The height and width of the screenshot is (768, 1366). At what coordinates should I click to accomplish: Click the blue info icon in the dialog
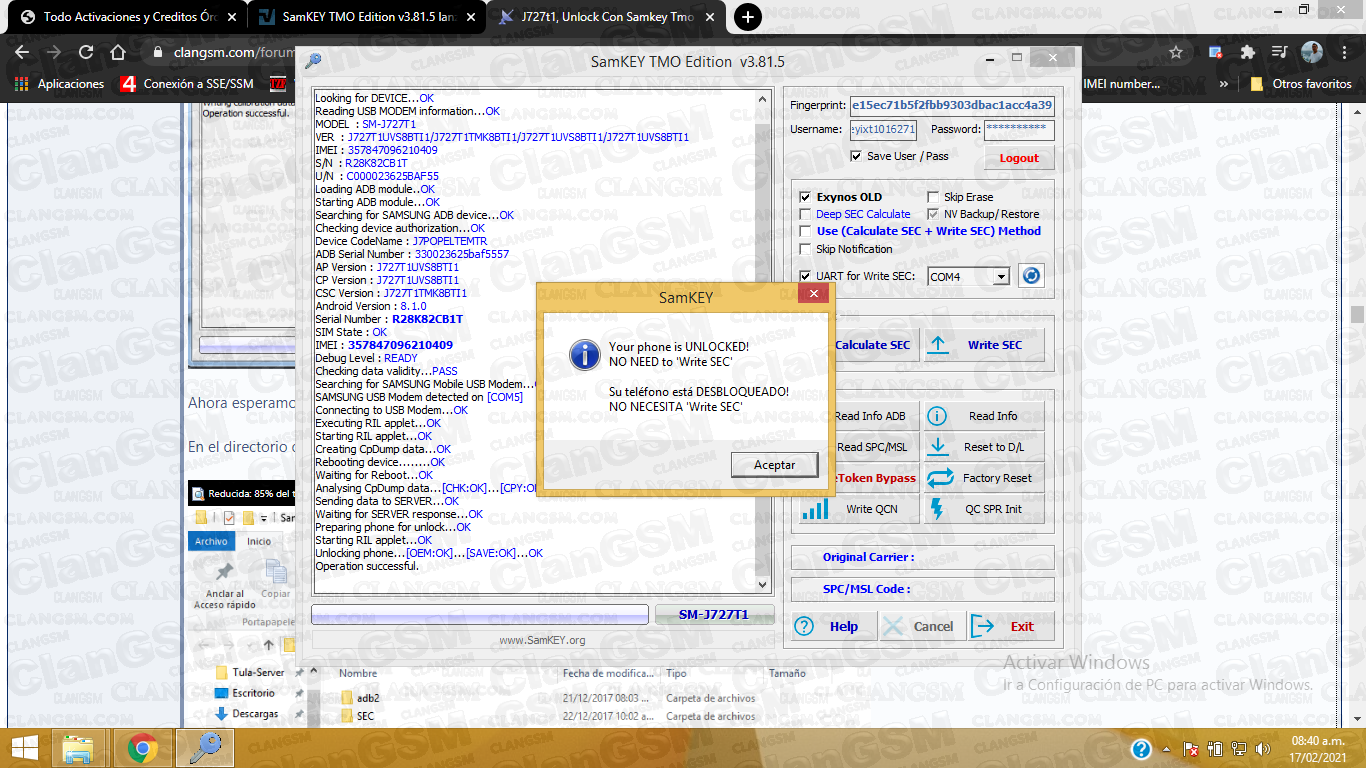click(x=583, y=353)
